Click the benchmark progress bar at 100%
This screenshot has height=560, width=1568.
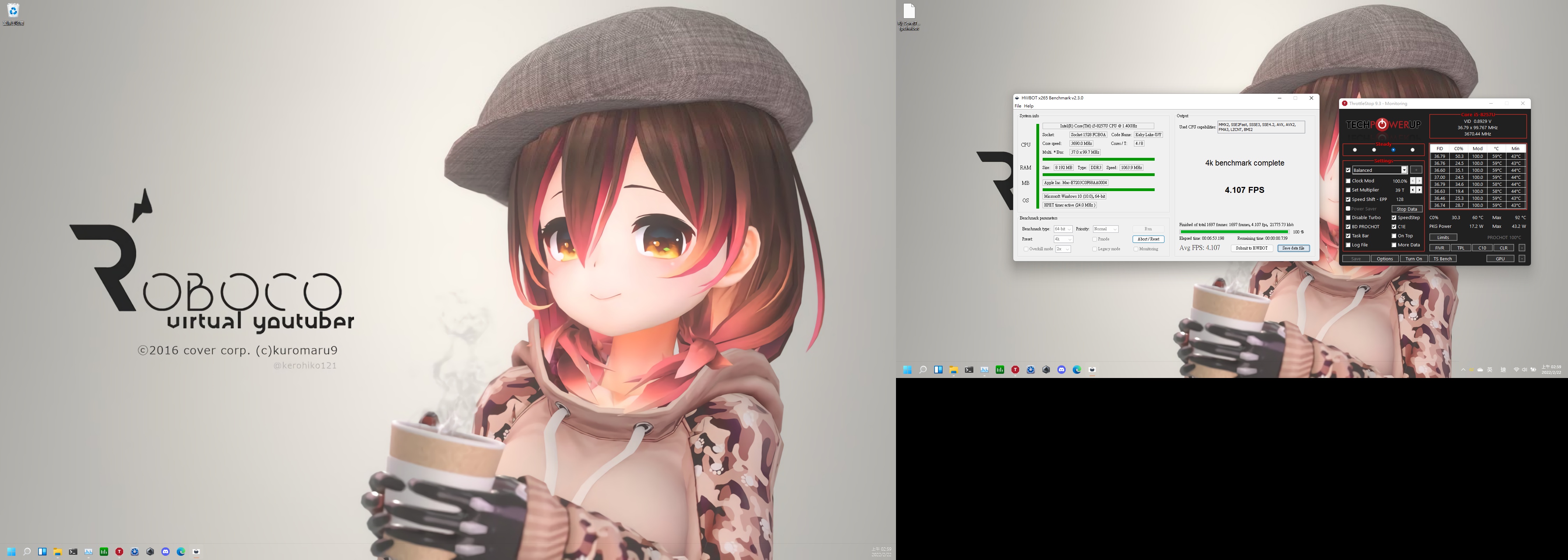1234,232
